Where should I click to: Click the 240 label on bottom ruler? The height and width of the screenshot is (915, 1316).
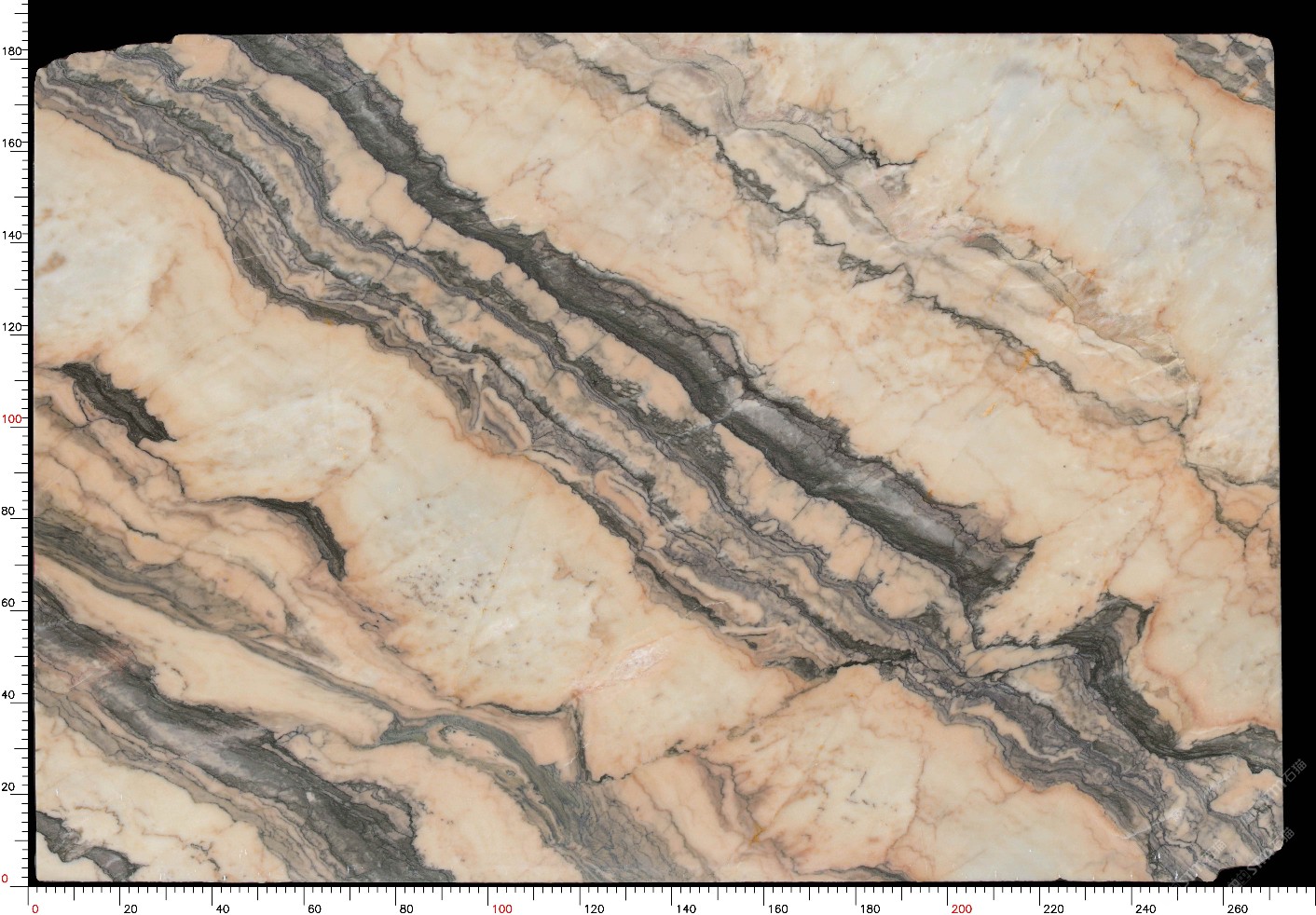1145,908
